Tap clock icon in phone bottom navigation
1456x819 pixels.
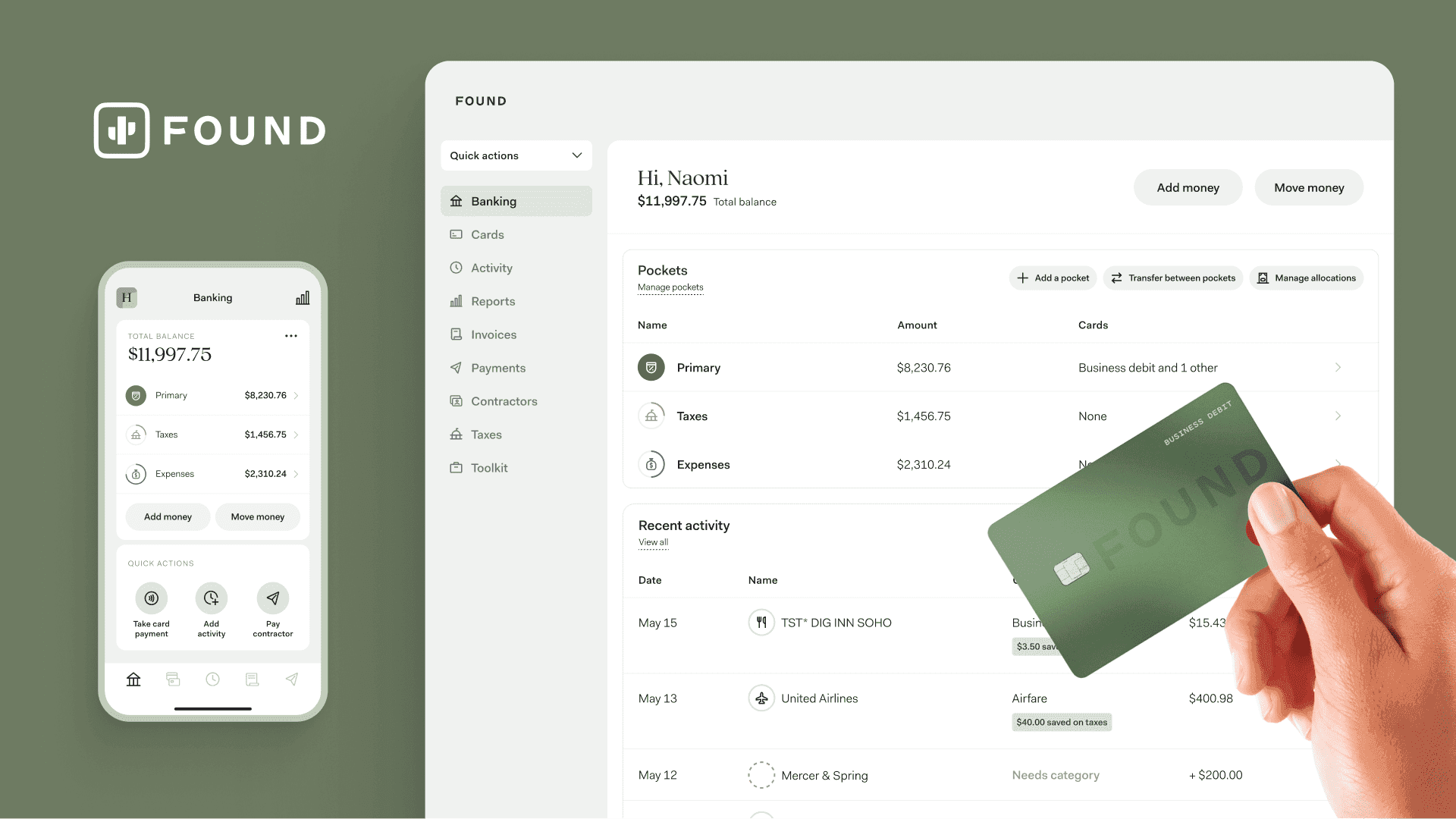[212, 679]
